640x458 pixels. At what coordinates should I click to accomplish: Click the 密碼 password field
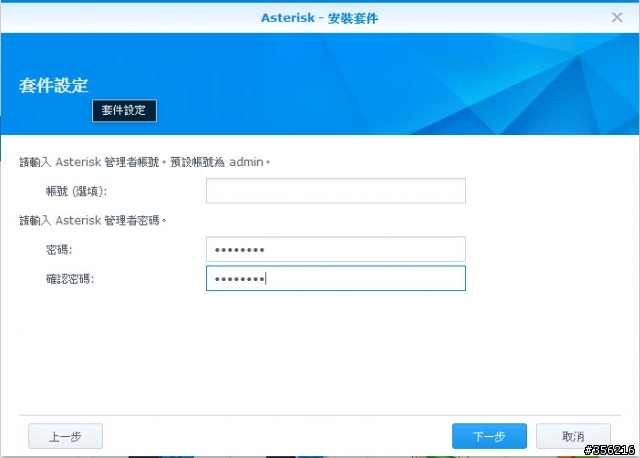pyautogui.click(x=336, y=249)
